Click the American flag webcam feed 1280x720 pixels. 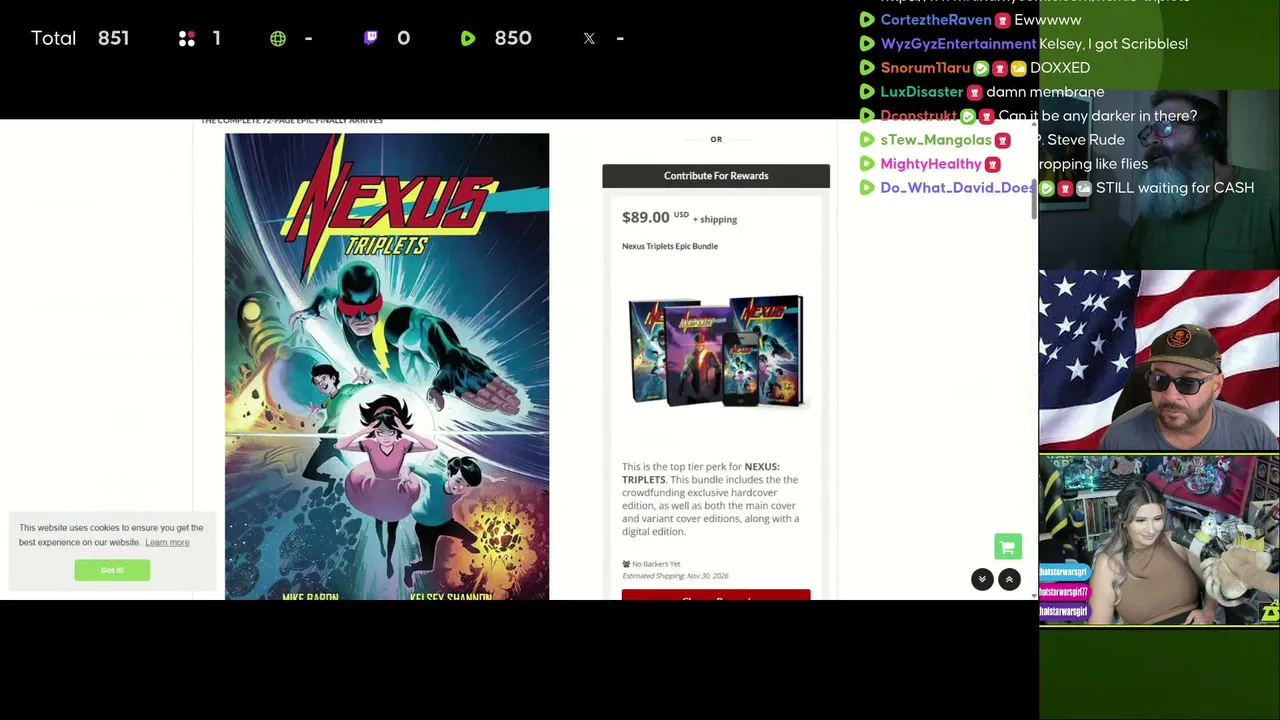click(x=1159, y=361)
